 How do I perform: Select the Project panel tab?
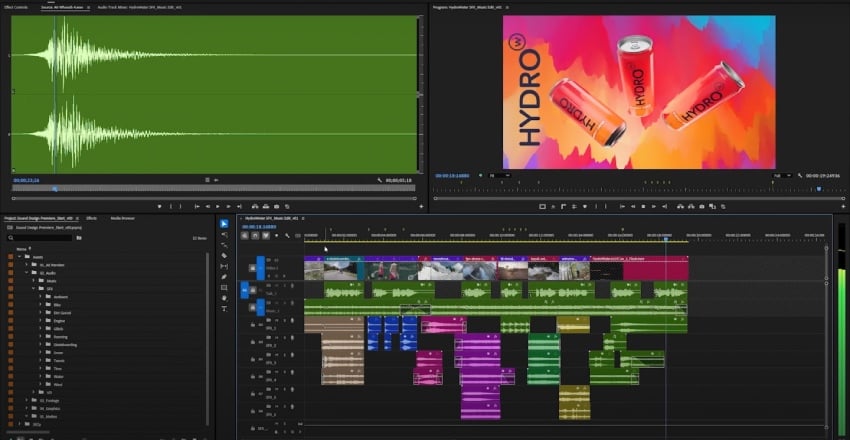tap(38, 218)
